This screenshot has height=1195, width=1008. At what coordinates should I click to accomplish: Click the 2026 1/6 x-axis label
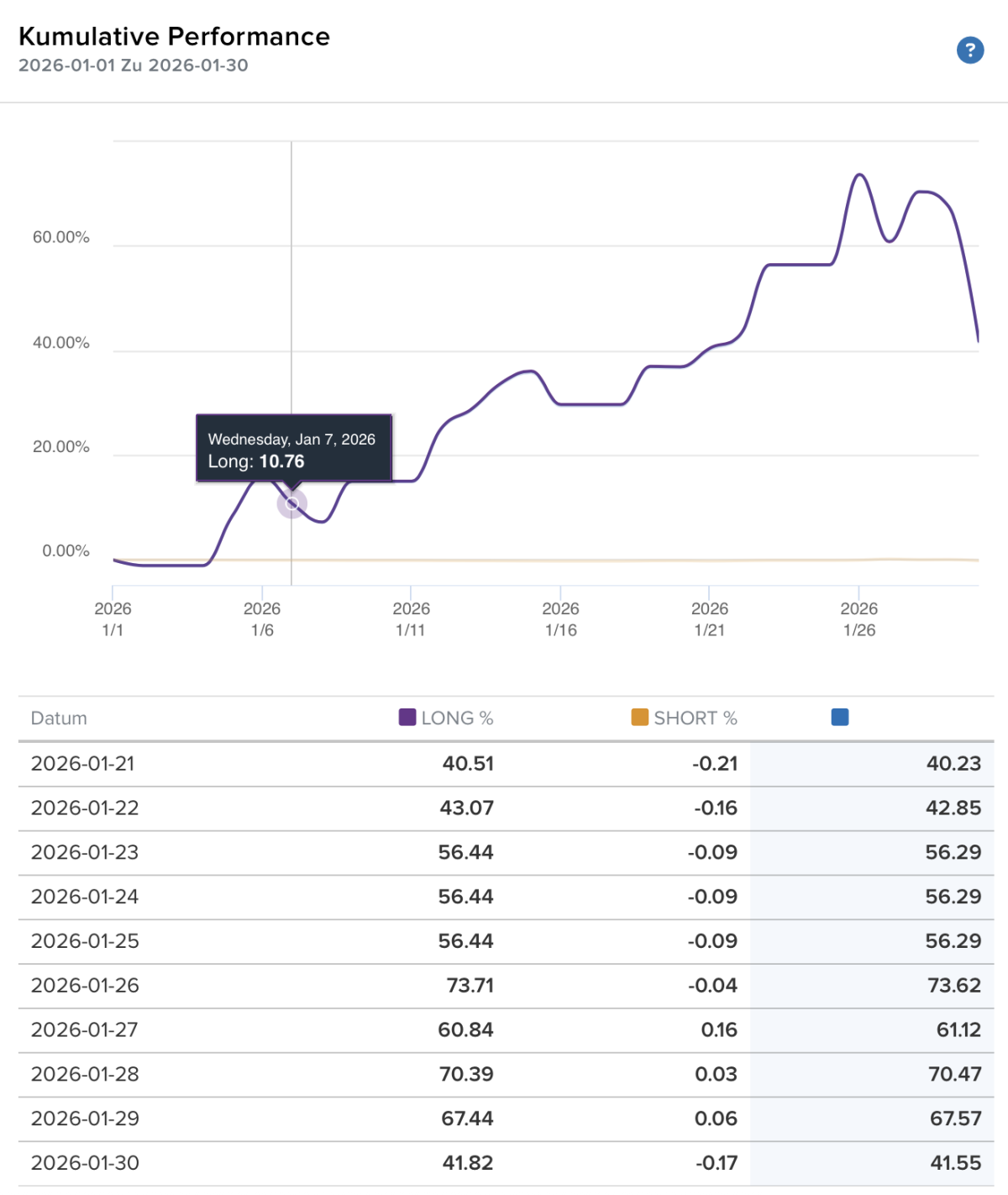(x=262, y=619)
